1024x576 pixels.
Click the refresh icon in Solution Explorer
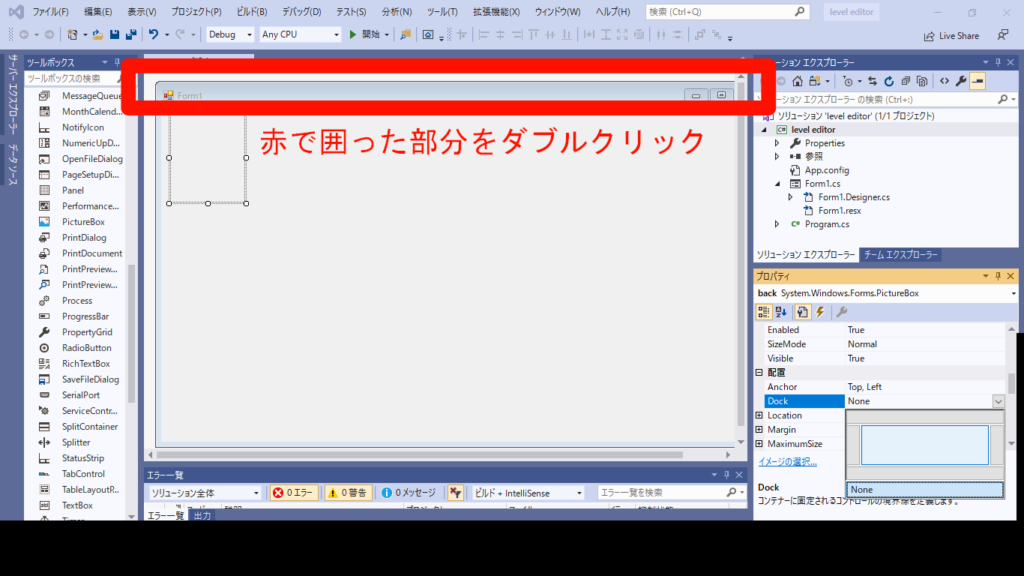click(889, 81)
